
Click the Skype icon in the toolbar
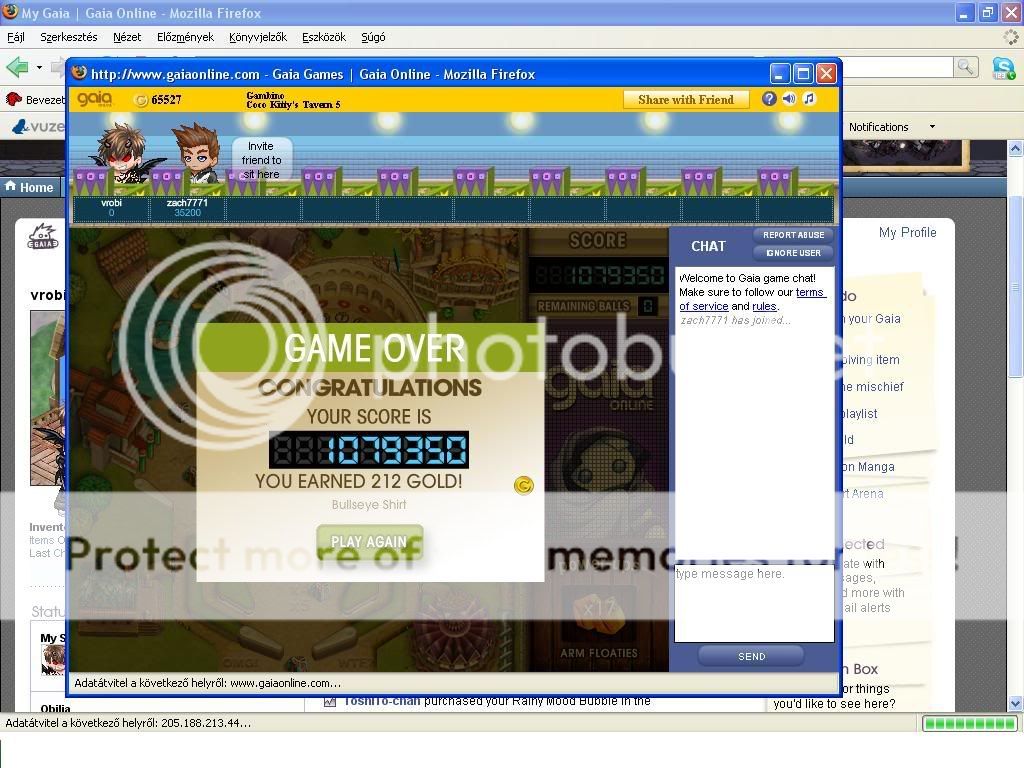[1003, 67]
